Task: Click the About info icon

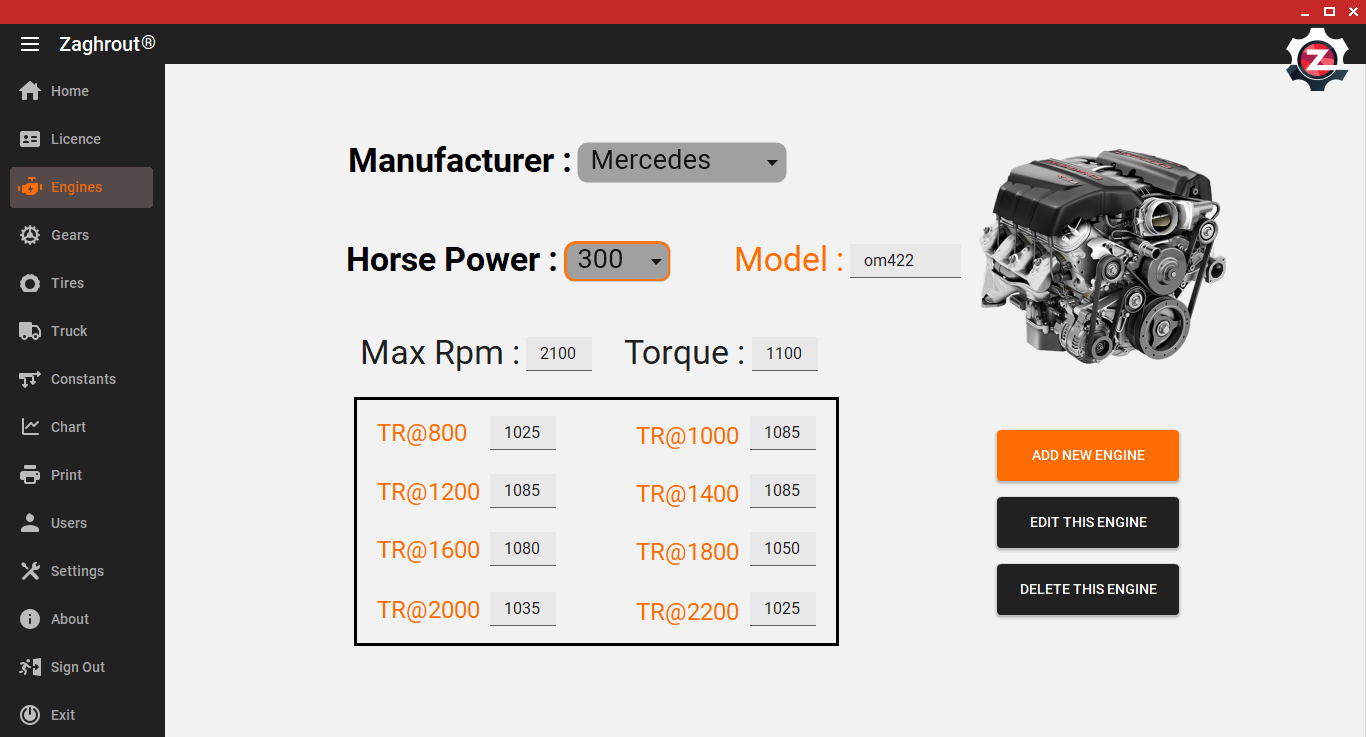Action: [30, 619]
